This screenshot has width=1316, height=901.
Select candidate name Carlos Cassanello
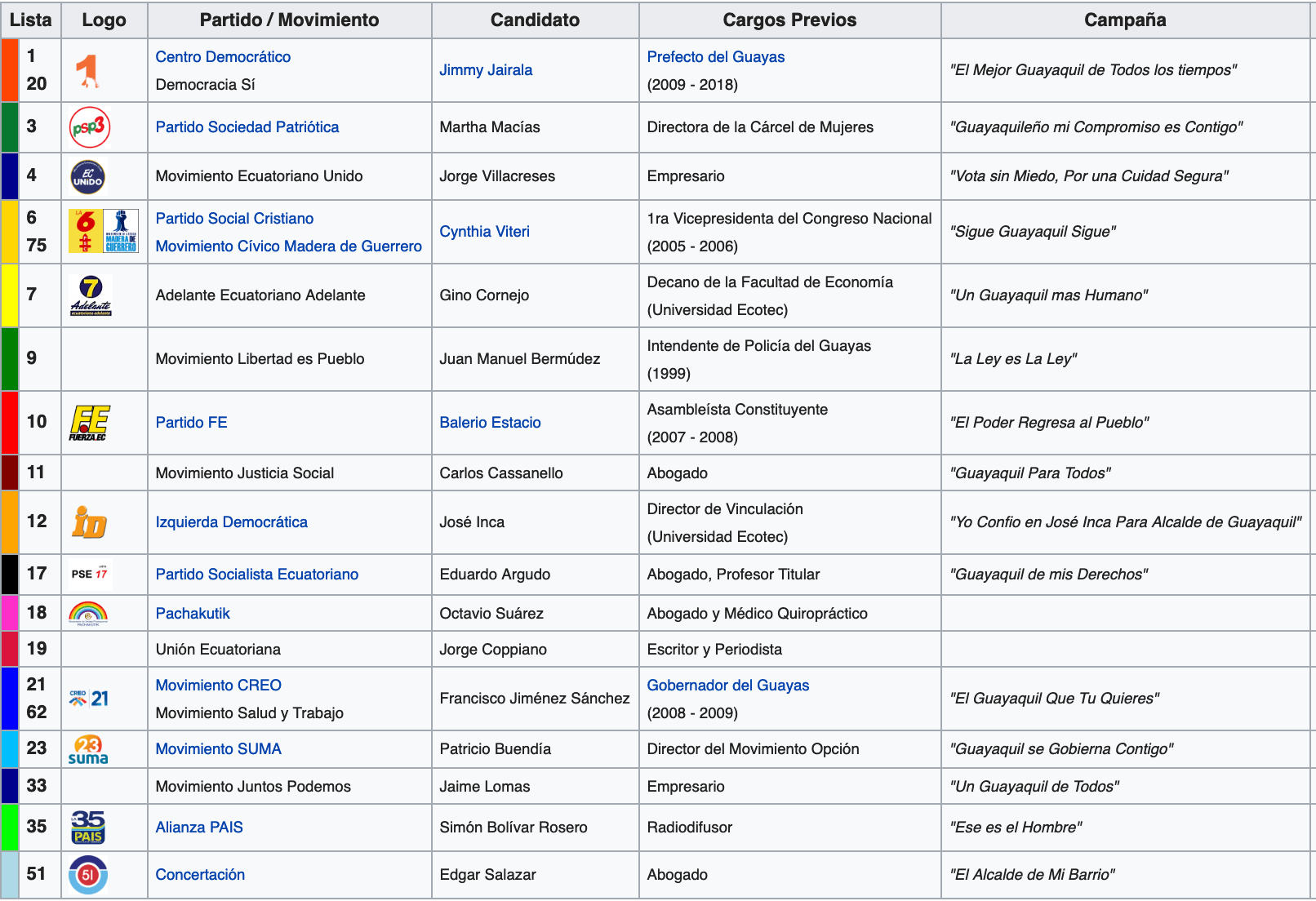[x=501, y=473]
